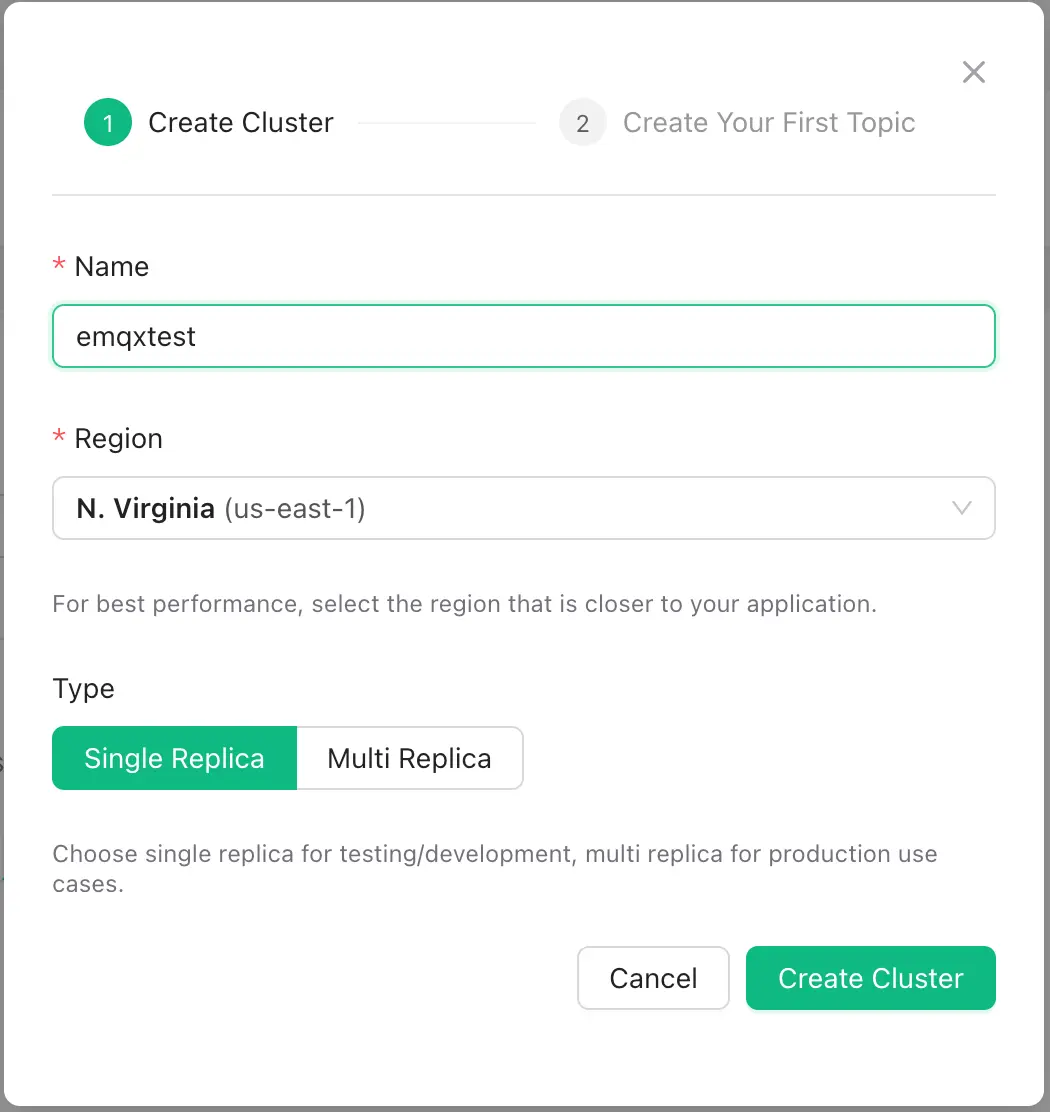The image size is (1050, 1112).
Task: Click the green checkmark-colored step indicator
Action: click(107, 122)
